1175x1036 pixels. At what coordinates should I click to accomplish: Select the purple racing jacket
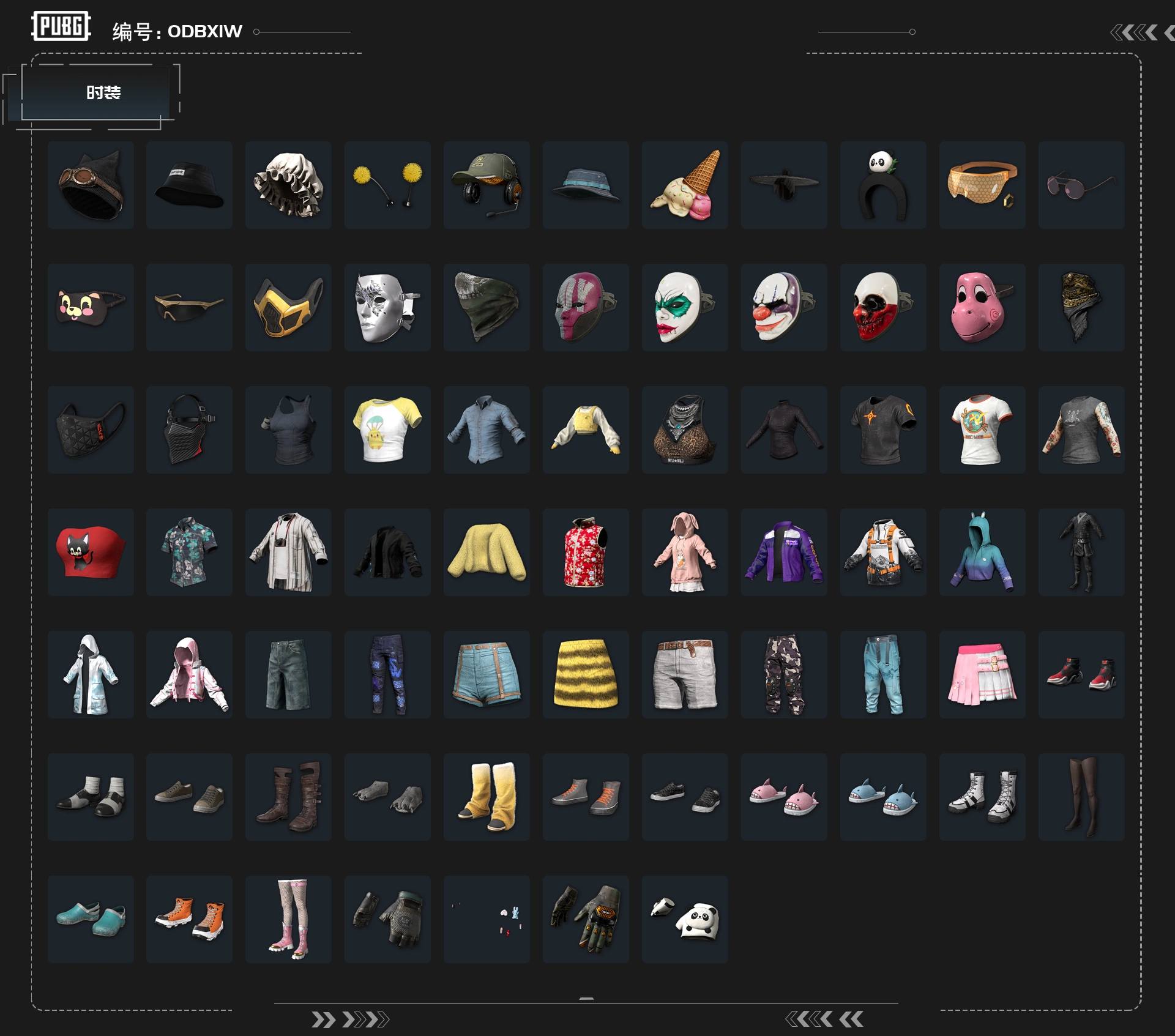click(784, 552)
